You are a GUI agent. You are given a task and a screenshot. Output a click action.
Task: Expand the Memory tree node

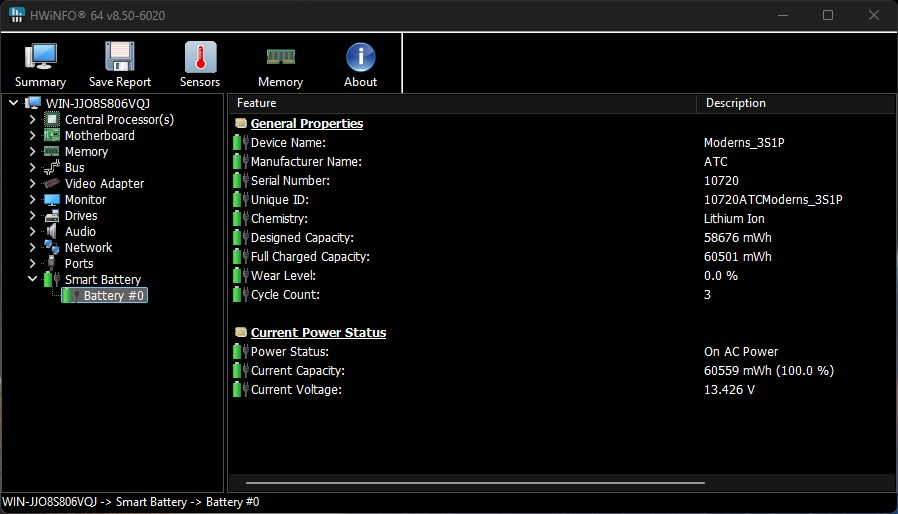click(33, 151)
